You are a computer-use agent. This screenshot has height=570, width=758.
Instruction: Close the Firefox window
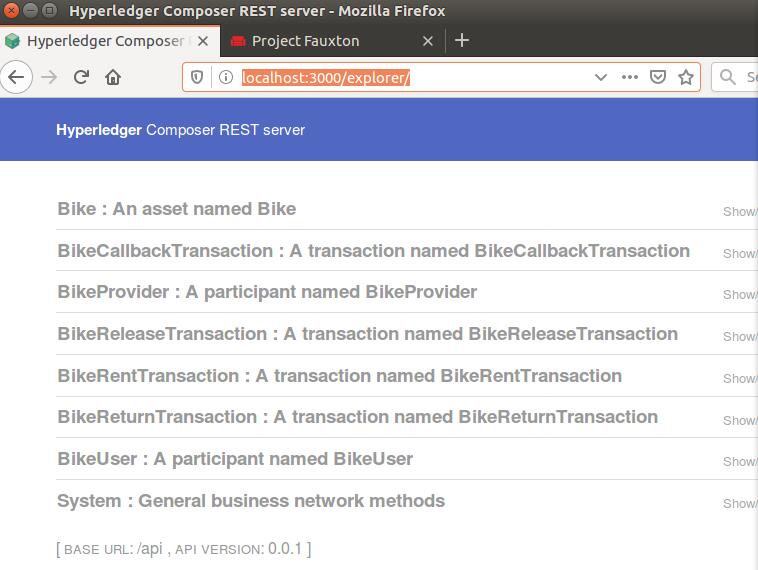[10, 10]
